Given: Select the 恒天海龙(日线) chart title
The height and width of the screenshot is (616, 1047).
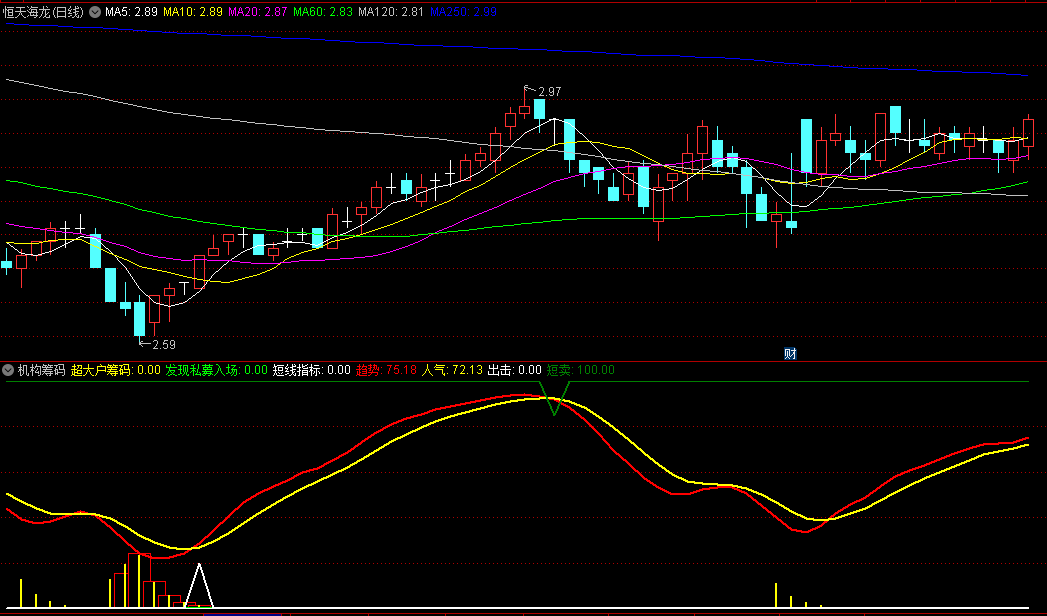Looking at the screenshot, I should pyautogui.click(x=43, y=12).
